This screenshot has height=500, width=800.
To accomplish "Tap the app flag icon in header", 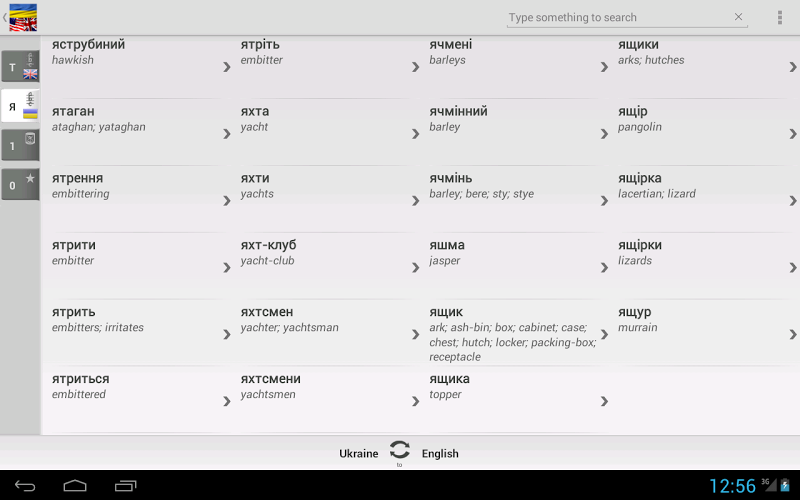I will (x=23, y=17).
